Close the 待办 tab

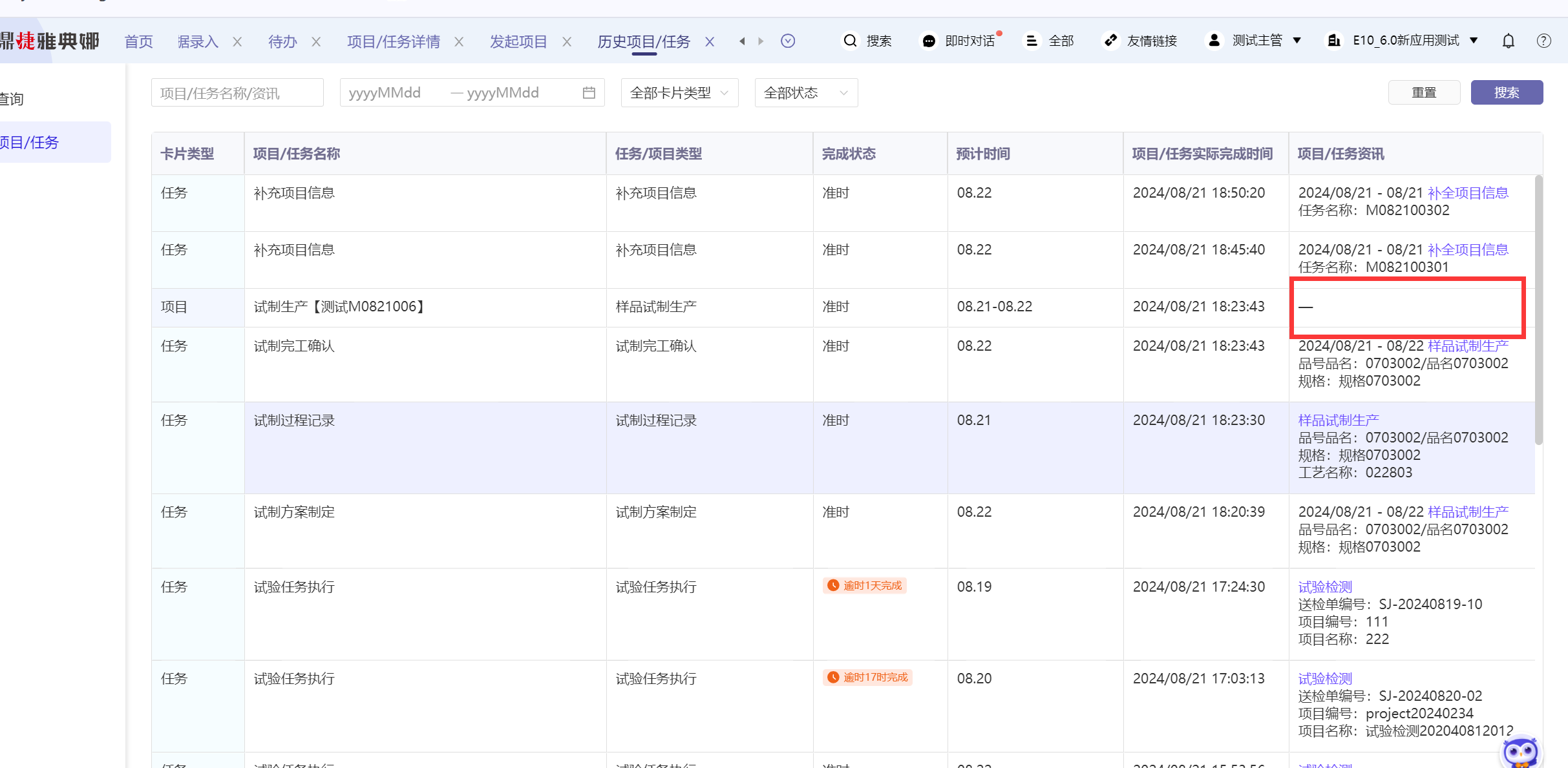316,42
